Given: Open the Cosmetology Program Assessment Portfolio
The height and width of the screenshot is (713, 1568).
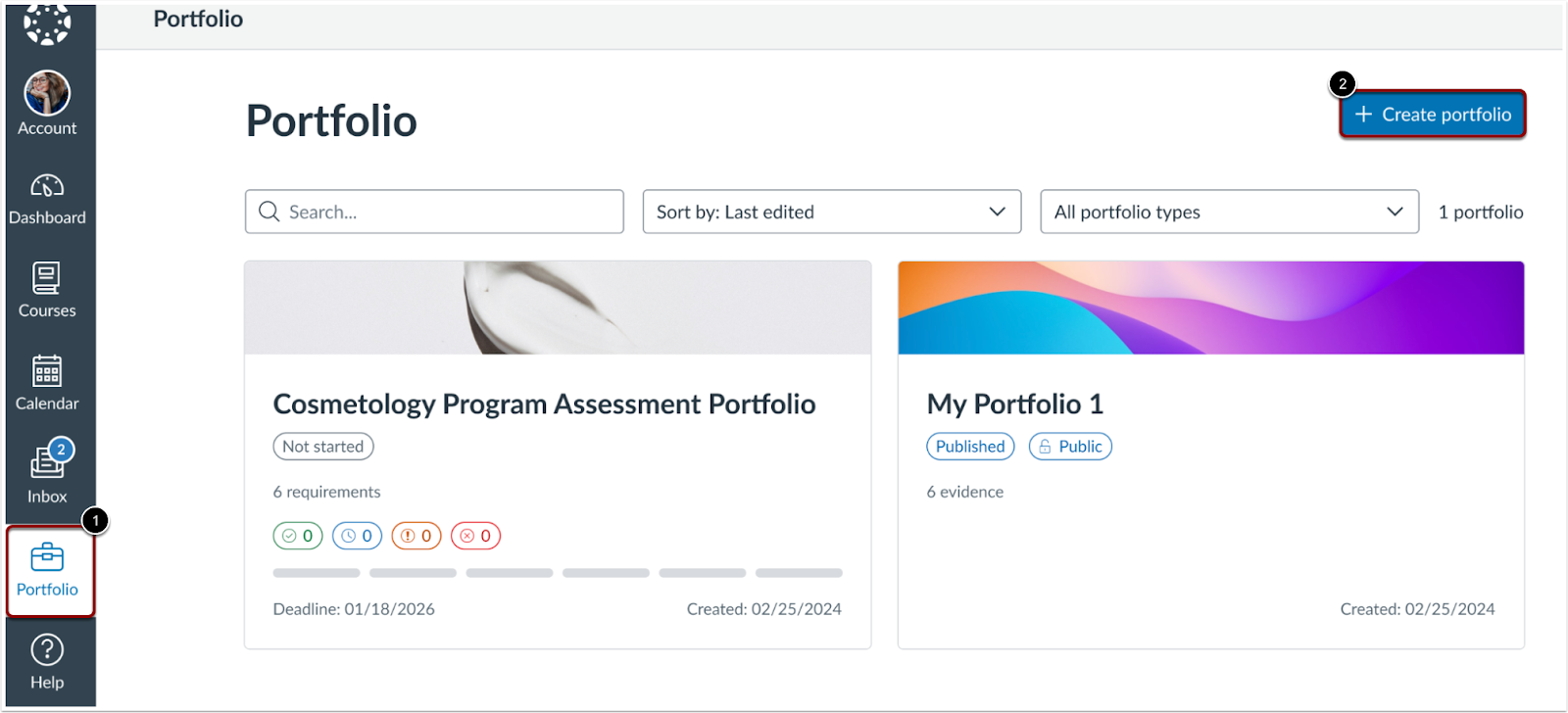Looking at the screenshot, I should tap(543, 403).
